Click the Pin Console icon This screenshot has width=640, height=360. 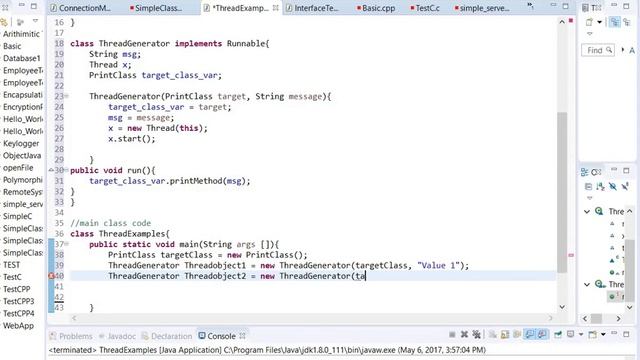(x=558, y=335)
